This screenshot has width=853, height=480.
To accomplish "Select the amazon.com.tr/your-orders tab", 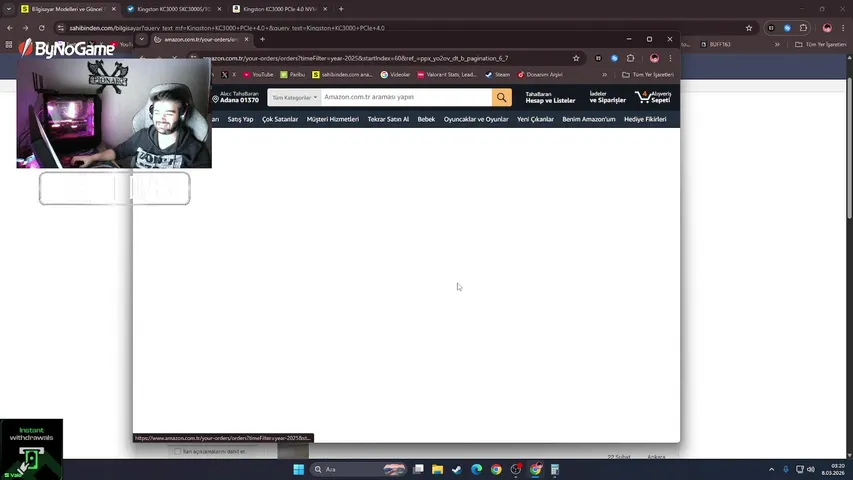I will tap(201, 39).
